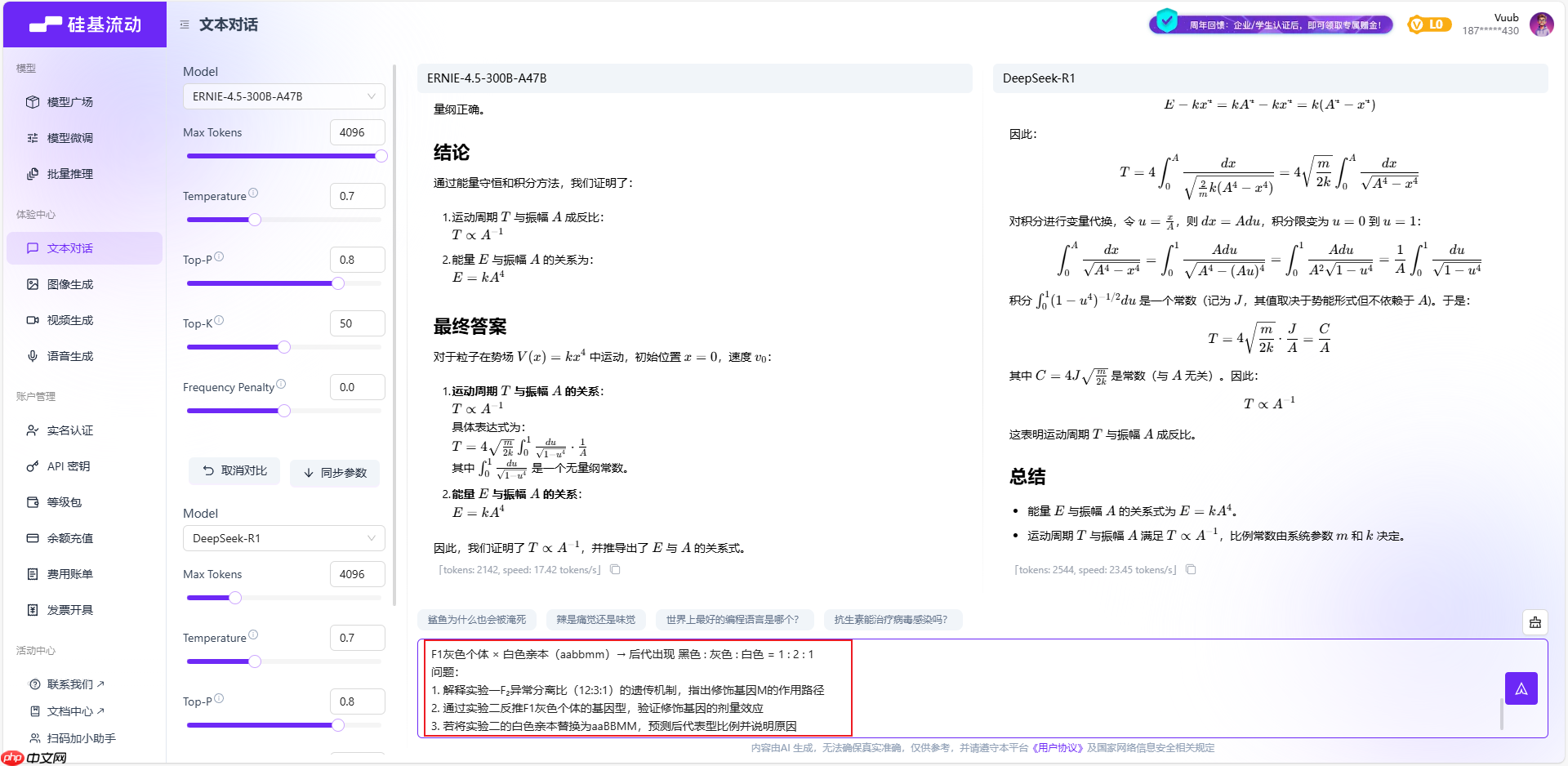The width and height of the screenshot is (1568, 766).
Task: Switch to 图像生成
Action: point(70,283)
